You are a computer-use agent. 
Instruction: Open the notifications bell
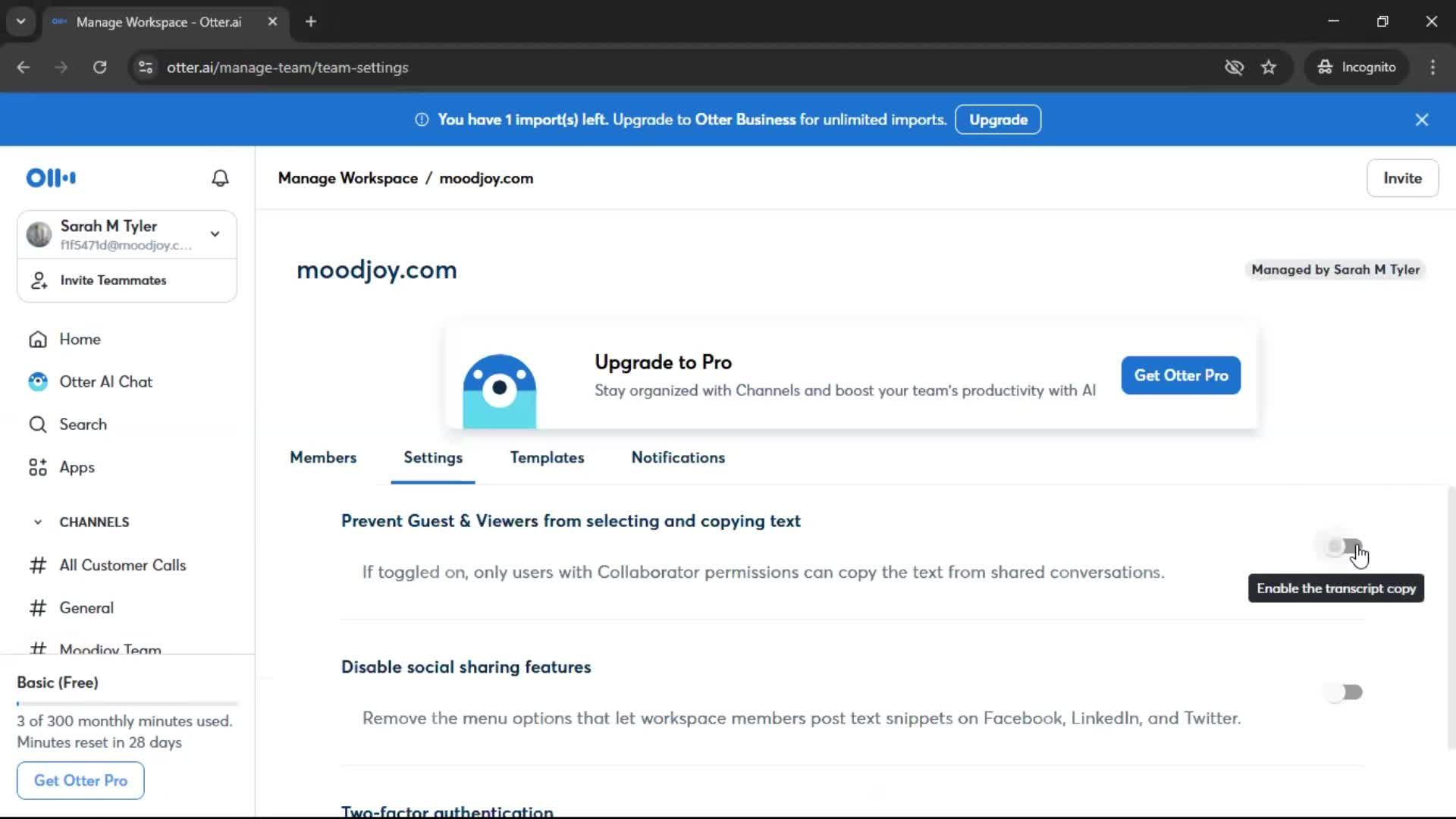pyautogui.click(x=220, y=178)
